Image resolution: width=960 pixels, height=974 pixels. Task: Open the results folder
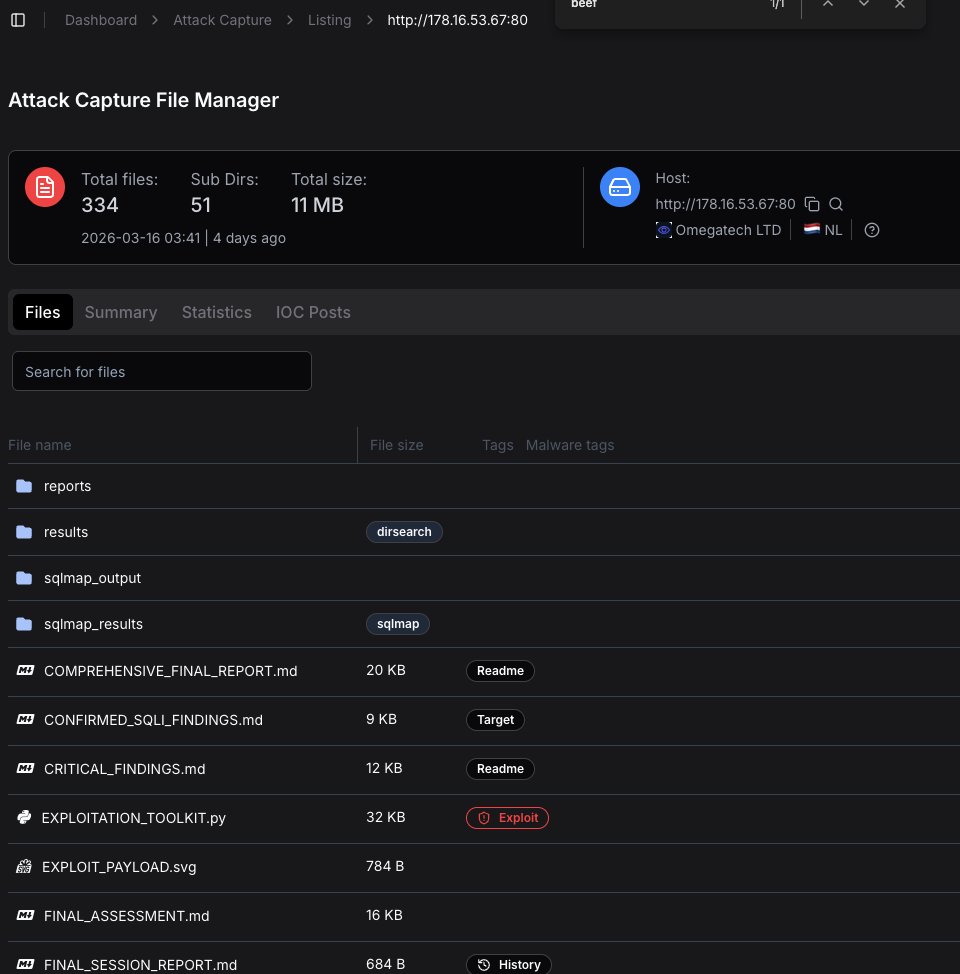[66, 532]
